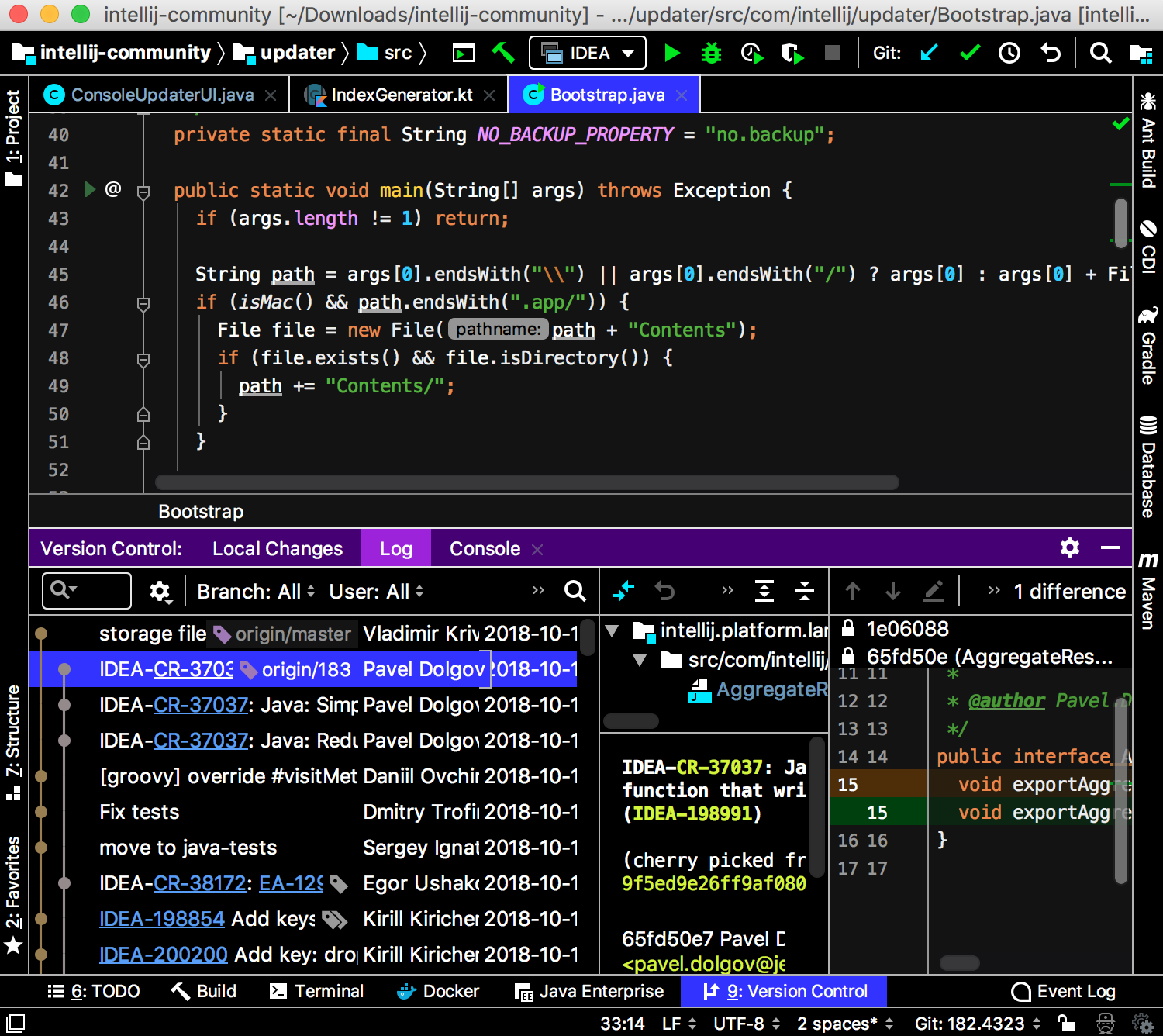Viewport: 1163px width, 1036px height.
Task: Show more log filters chevron
Action: coord(539,591)
